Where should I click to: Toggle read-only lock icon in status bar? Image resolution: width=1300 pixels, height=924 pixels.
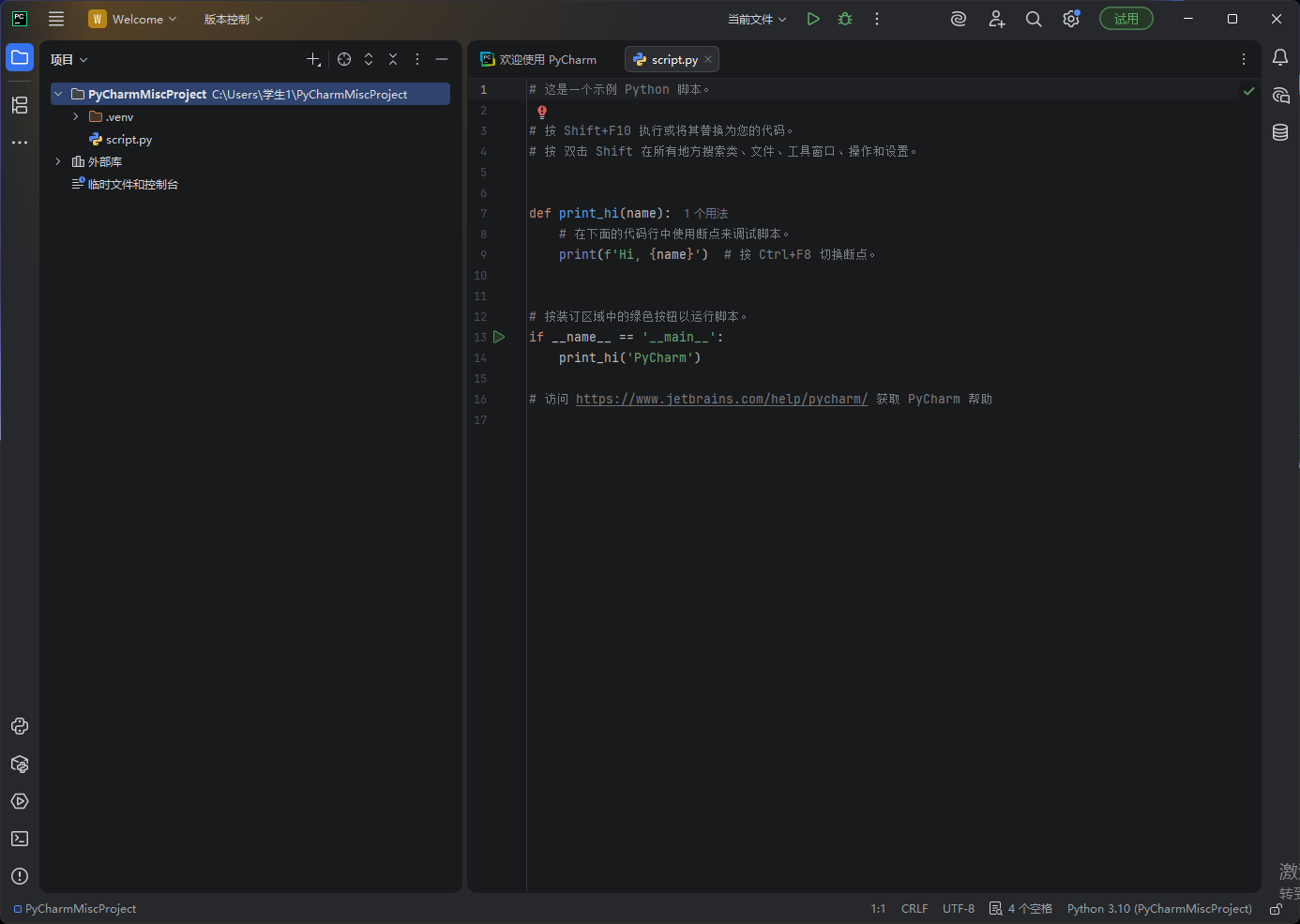pos(1276,909)
